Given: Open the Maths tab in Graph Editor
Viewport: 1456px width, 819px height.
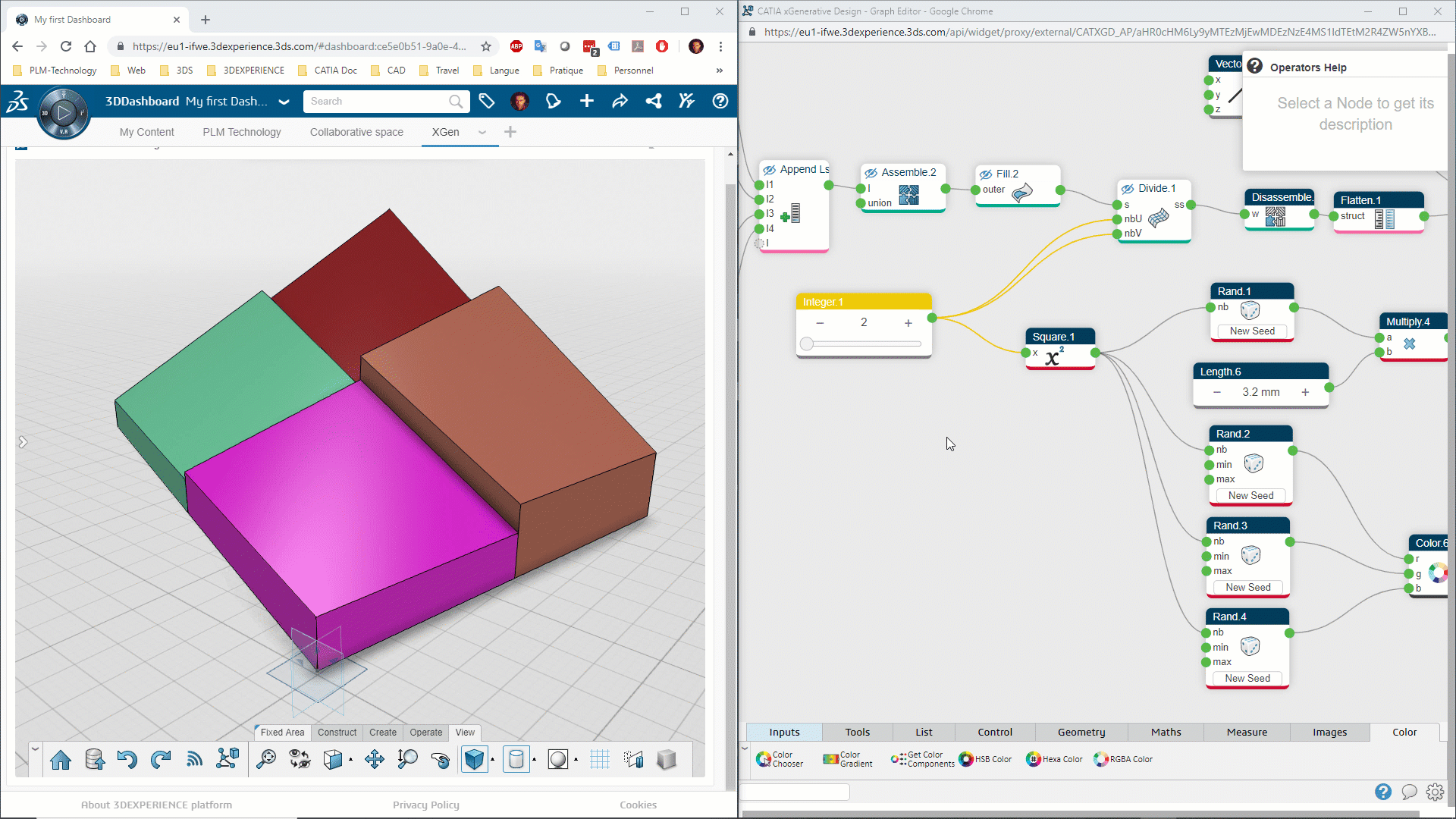Looking at the screenshot, I should pyautogui.click(x=1166, y=733).
